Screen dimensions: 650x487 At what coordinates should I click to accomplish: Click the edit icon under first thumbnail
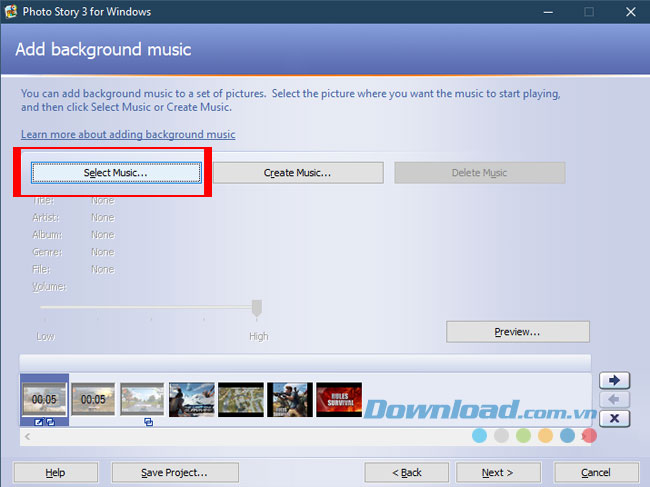[x=39, y=422]
